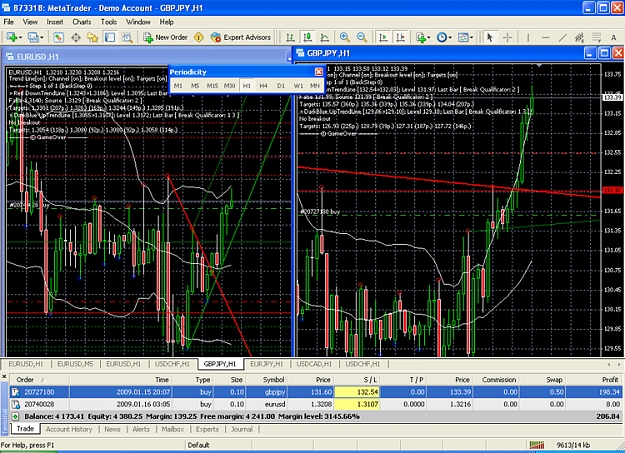Zoom in on the chart
Image resolution: width=625 pixels, height=453 pixels.
click(x=345, y=37)
